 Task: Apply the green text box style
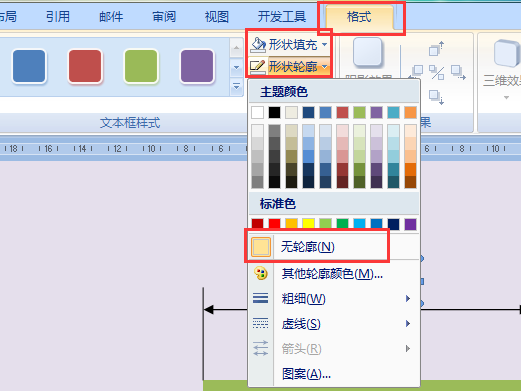pos(141,66)
